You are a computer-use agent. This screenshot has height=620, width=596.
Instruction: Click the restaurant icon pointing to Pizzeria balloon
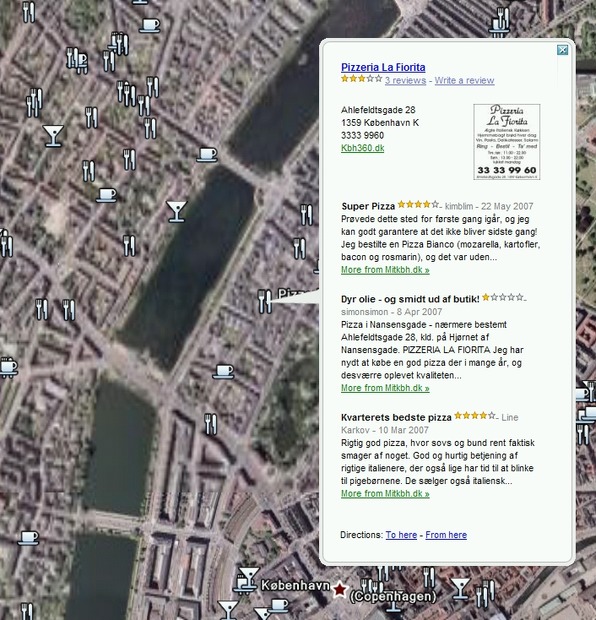(x=265, y=301)
